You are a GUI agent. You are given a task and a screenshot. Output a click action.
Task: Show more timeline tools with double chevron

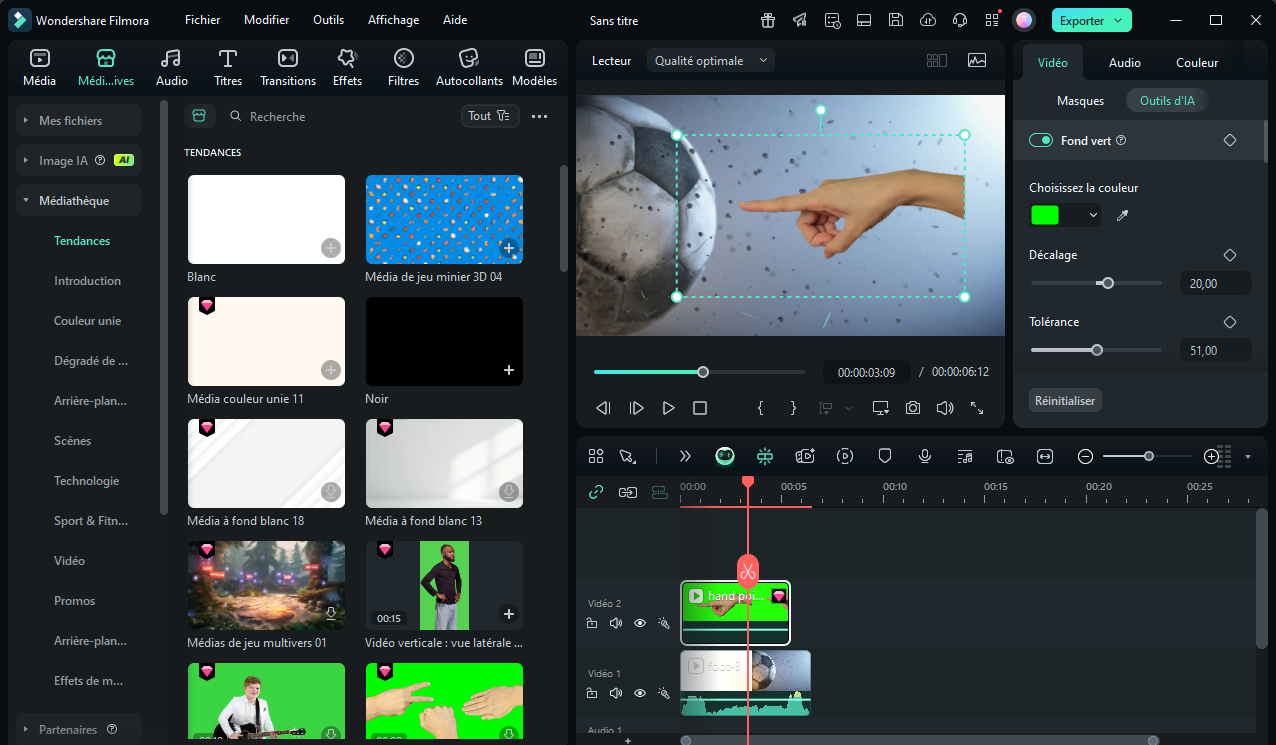685,456
